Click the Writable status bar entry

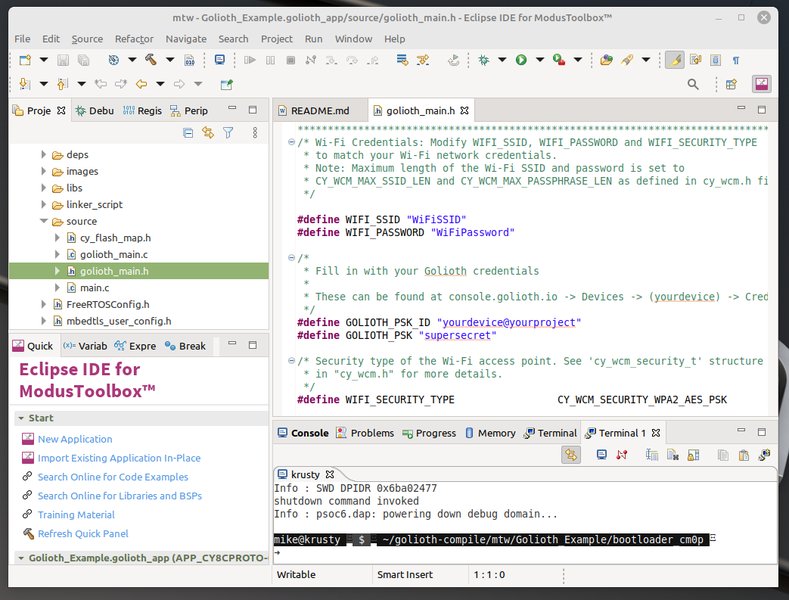[x=296, y=574]
